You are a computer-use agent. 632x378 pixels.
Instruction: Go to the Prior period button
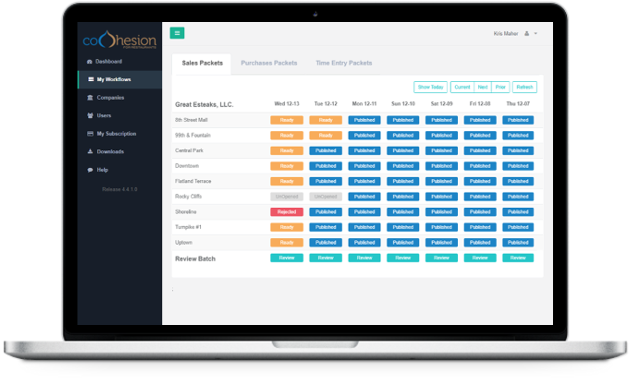tap(500, 87)
